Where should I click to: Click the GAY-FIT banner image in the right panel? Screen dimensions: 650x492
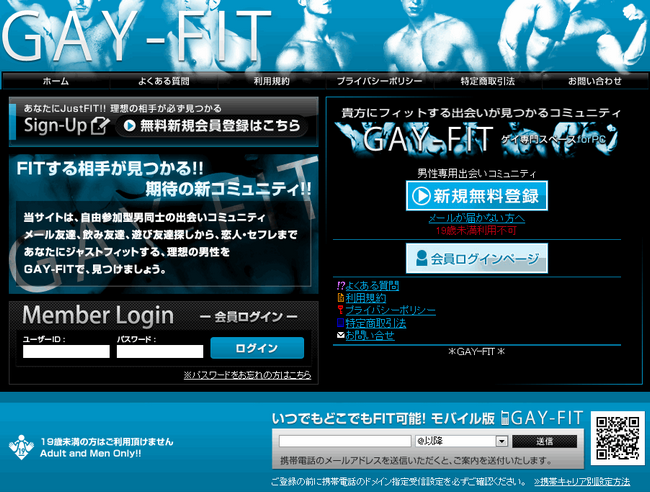click(x=477, y=139)
